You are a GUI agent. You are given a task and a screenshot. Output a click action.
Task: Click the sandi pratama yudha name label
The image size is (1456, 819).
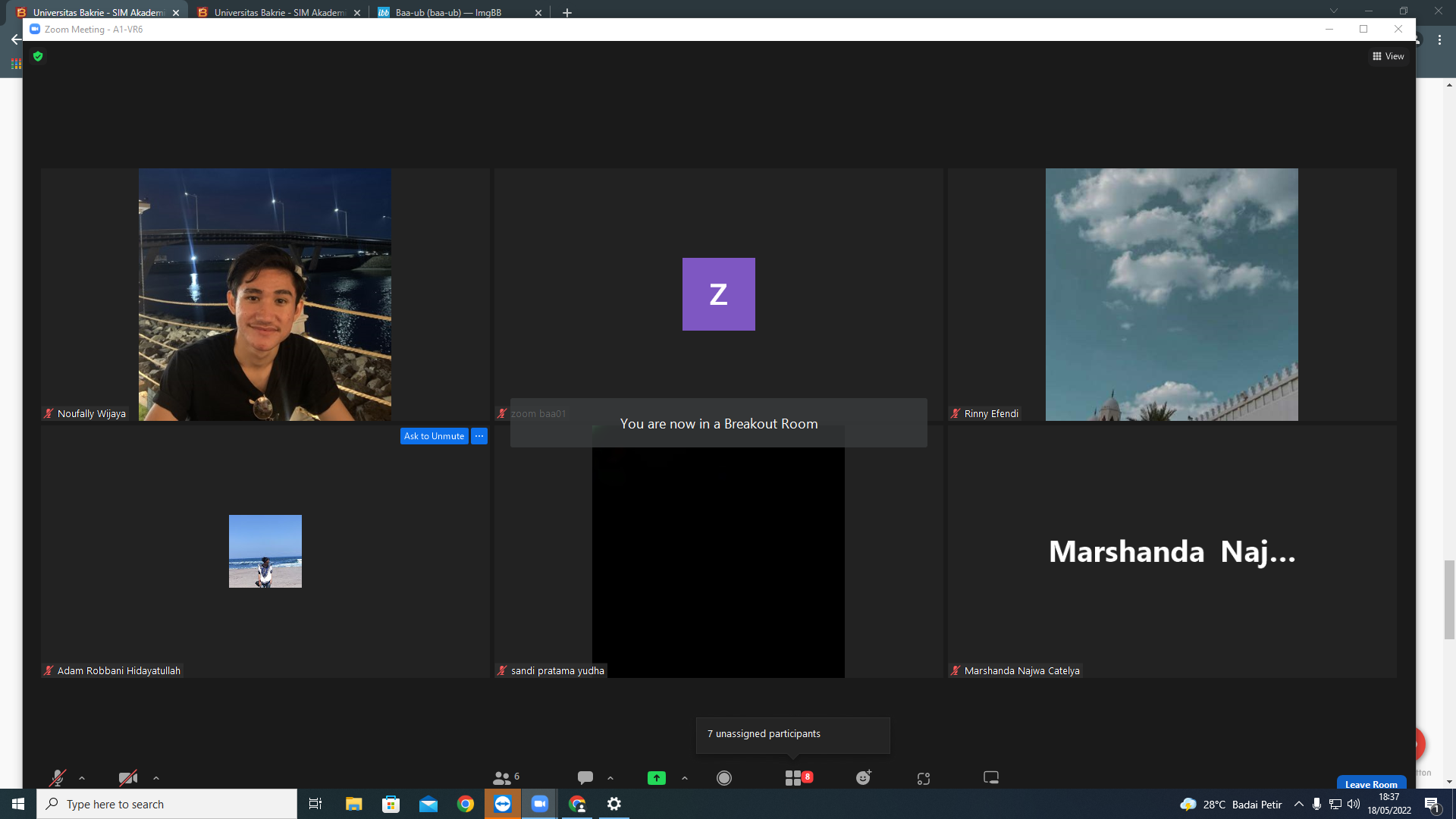coord(557,670)
